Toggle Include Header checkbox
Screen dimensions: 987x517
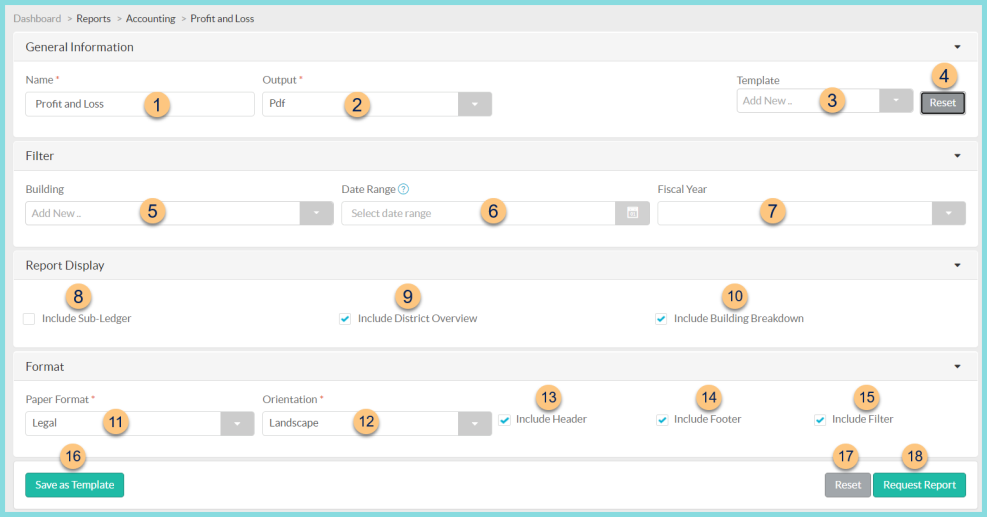504,420
